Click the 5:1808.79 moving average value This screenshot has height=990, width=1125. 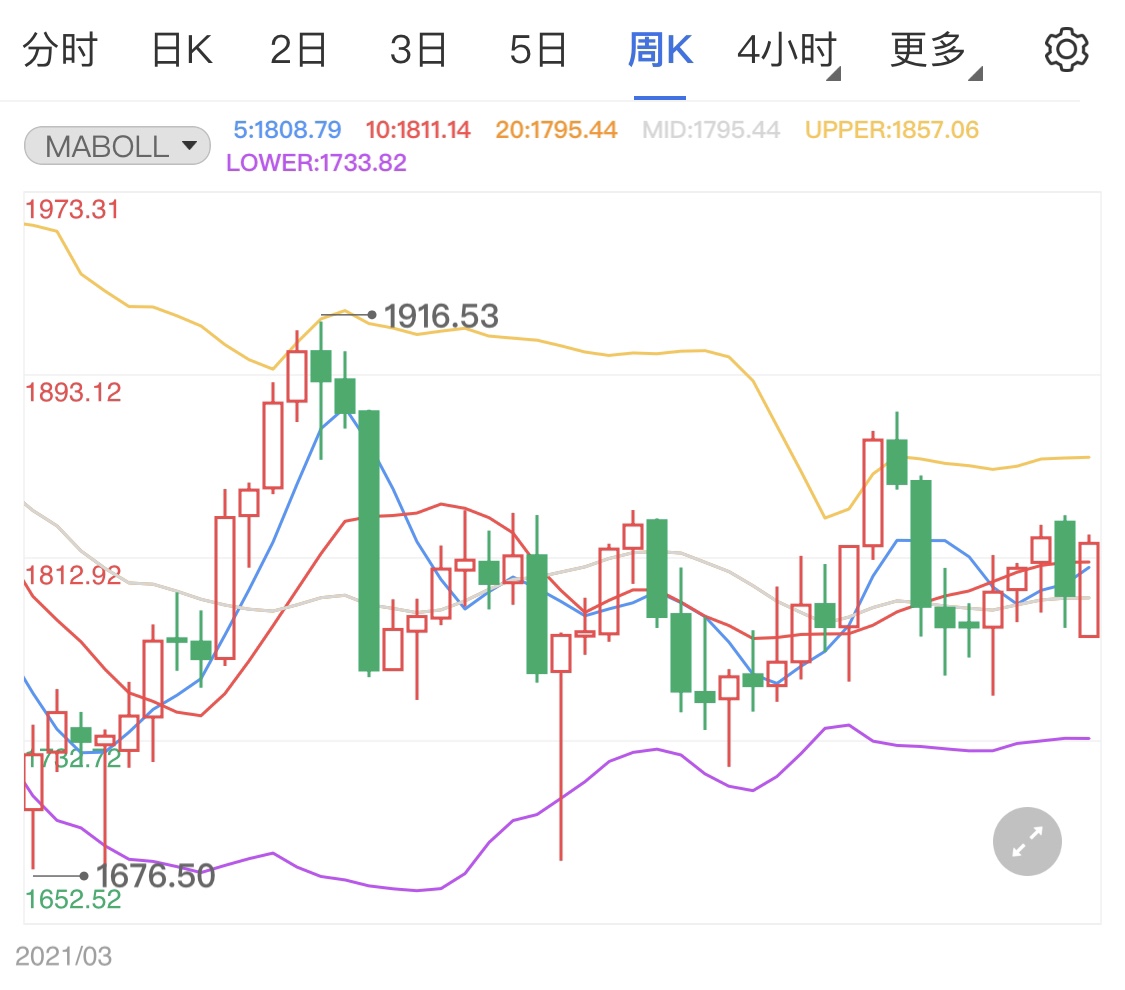[x=287, y=130]
